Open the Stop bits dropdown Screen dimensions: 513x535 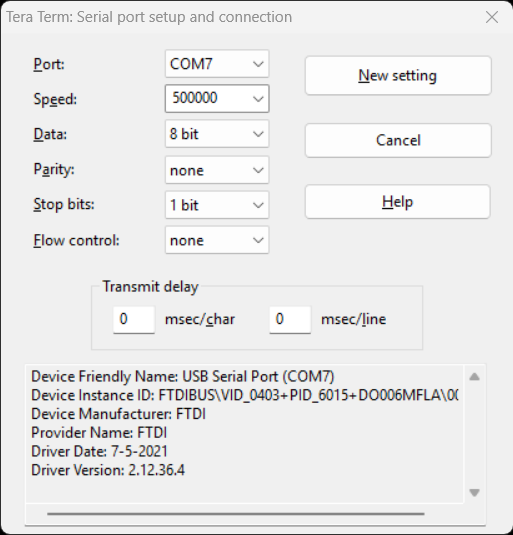click(217, 205)
